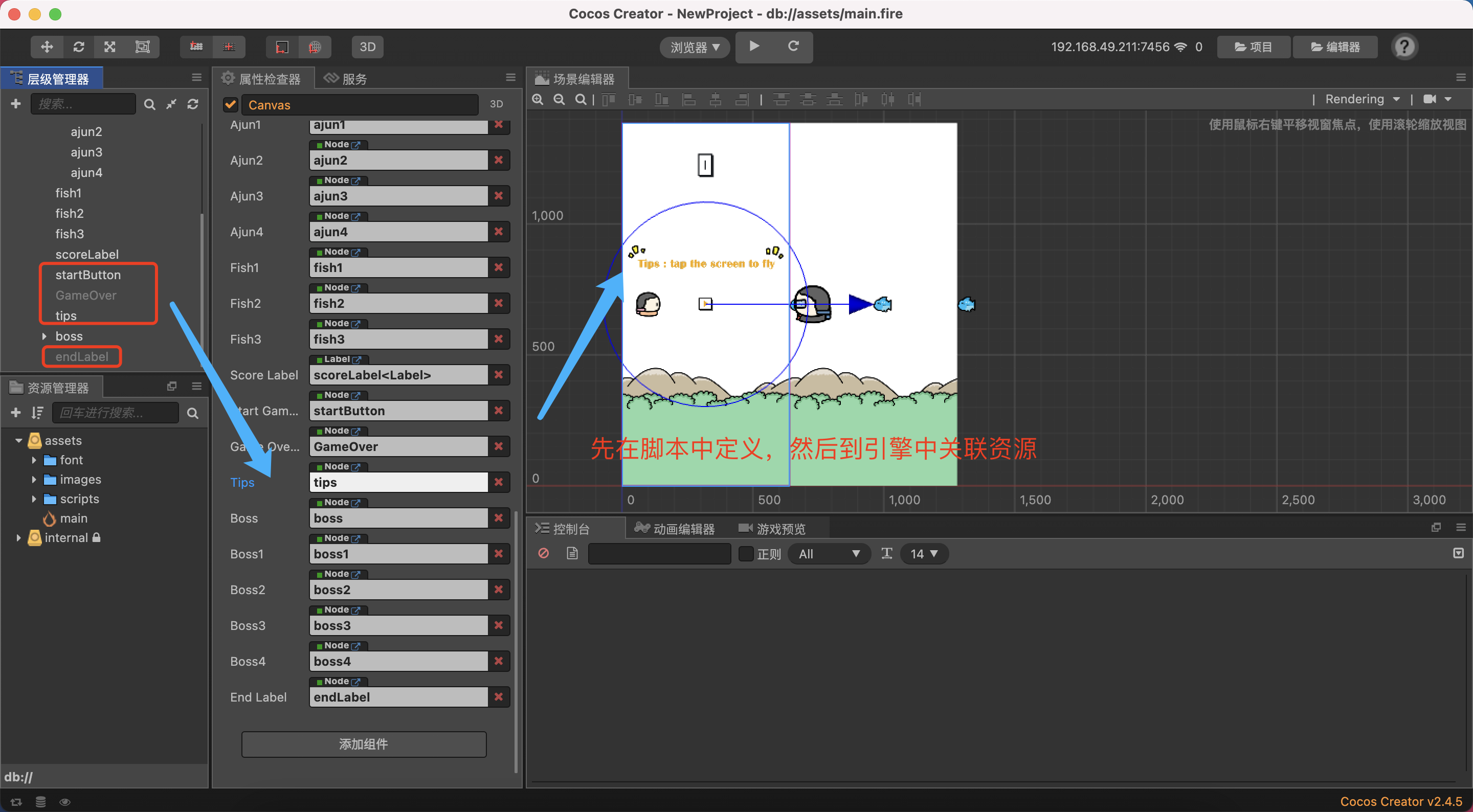Pop out the 资源管理器 panel

[x=171, y=386]
